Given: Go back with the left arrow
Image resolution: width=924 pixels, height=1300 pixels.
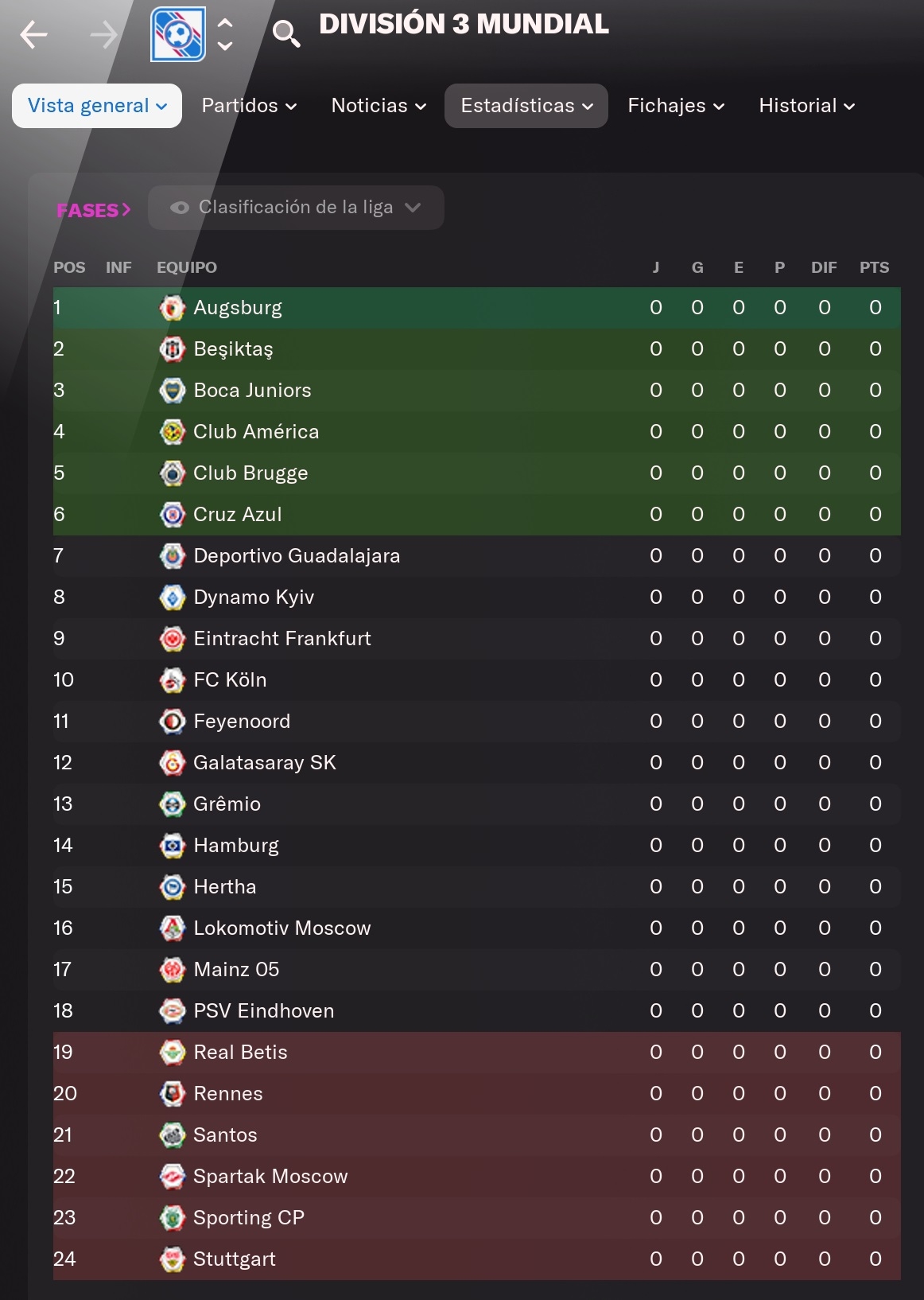Looking at the screenshot, I should click(x=34, y=34).
